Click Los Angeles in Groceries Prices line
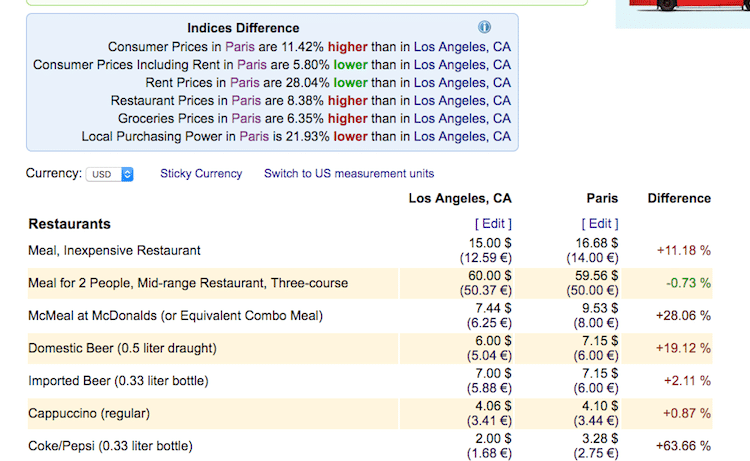Image resolution: width=750 pixels, height=461 pixels. pyautogui.click(x=462, y=119)
